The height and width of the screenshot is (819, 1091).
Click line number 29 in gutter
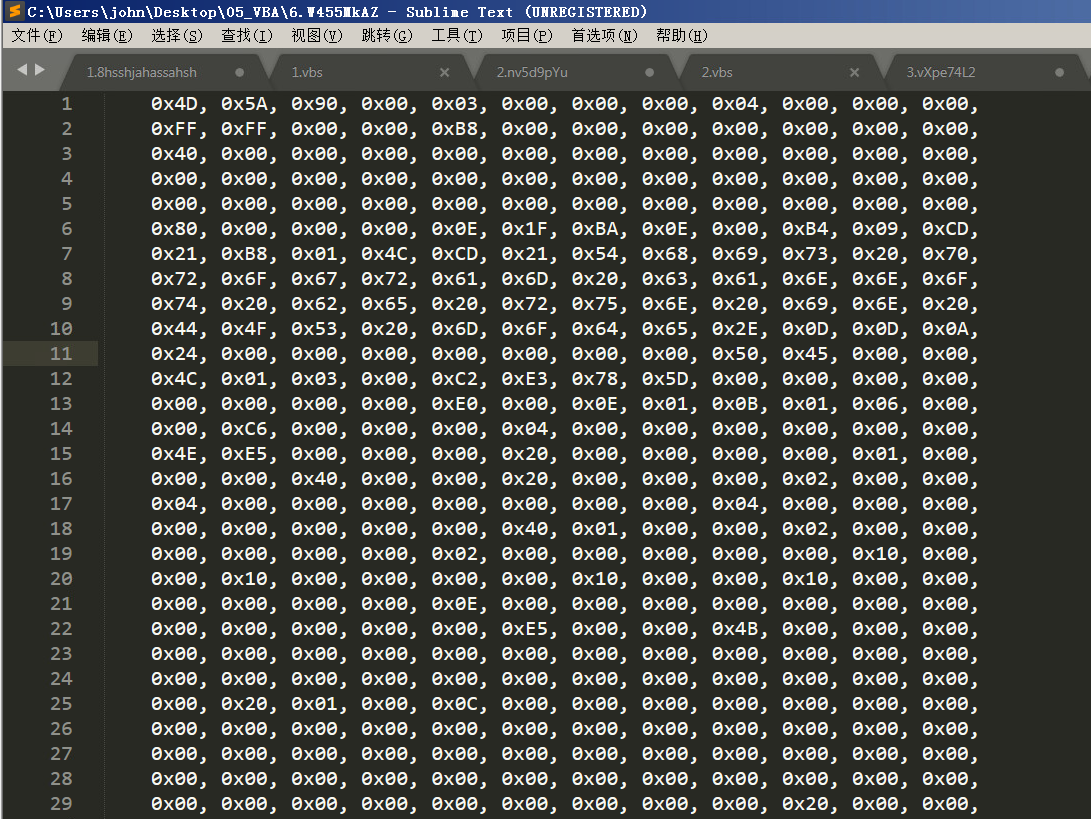coord(61,804)
